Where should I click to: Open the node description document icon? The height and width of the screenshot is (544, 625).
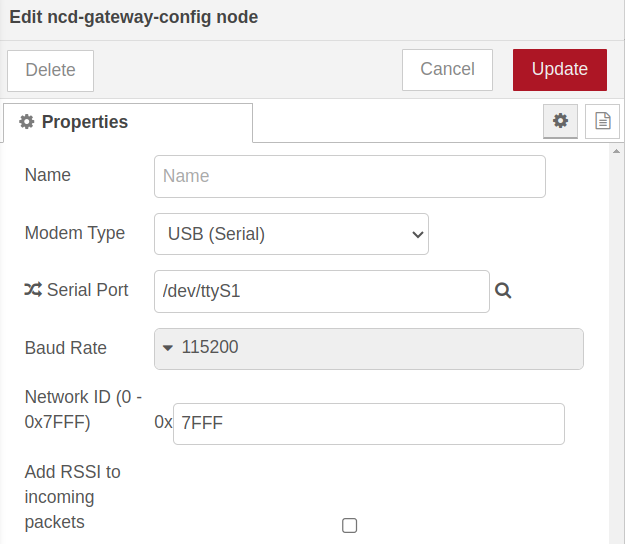pyautogui.click(x=602, y=121)
